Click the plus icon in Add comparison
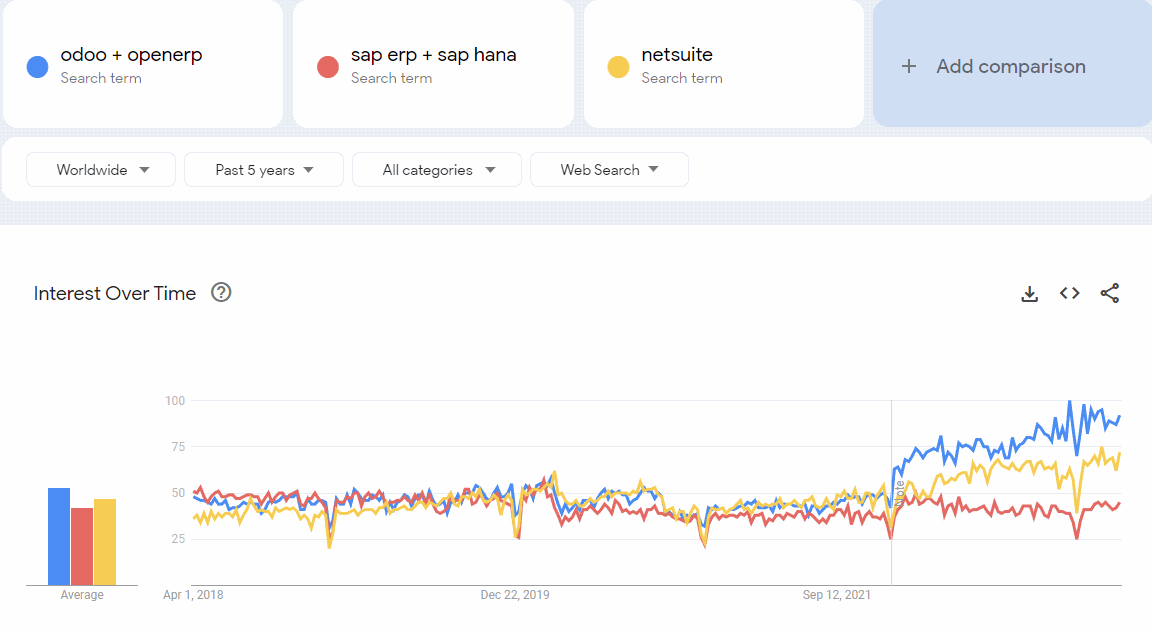Viewport: 1152px width, 634px height. 908,66
